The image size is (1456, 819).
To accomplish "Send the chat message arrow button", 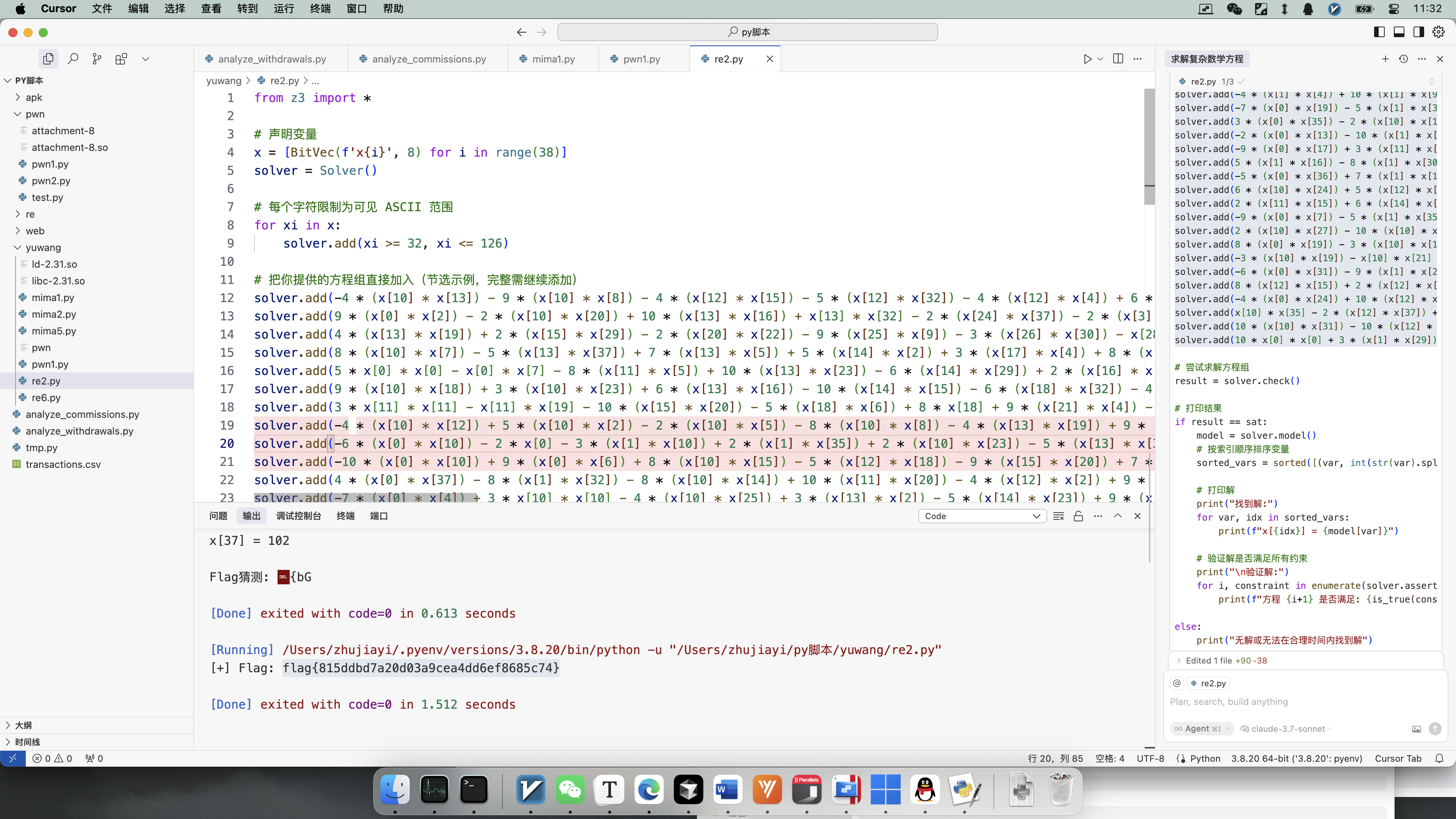I will coord(1435,729).
